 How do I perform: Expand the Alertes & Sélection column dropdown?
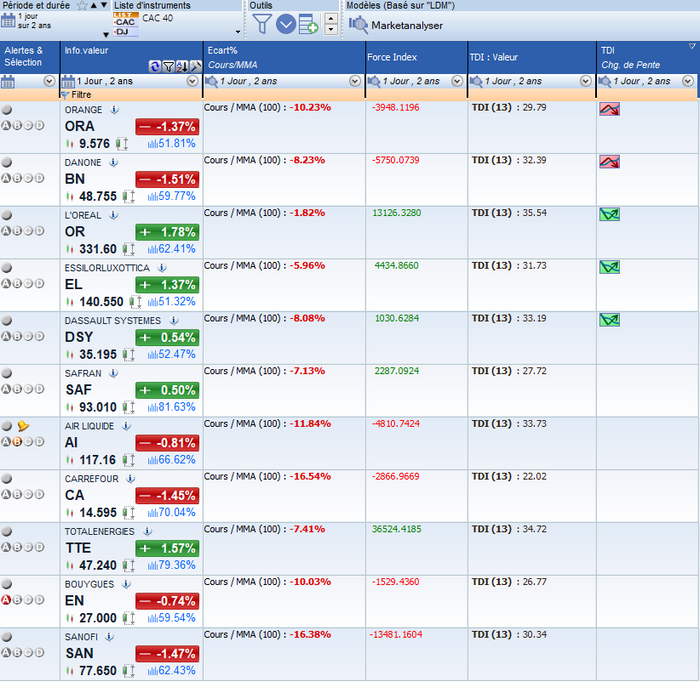(x=49, y=81)
